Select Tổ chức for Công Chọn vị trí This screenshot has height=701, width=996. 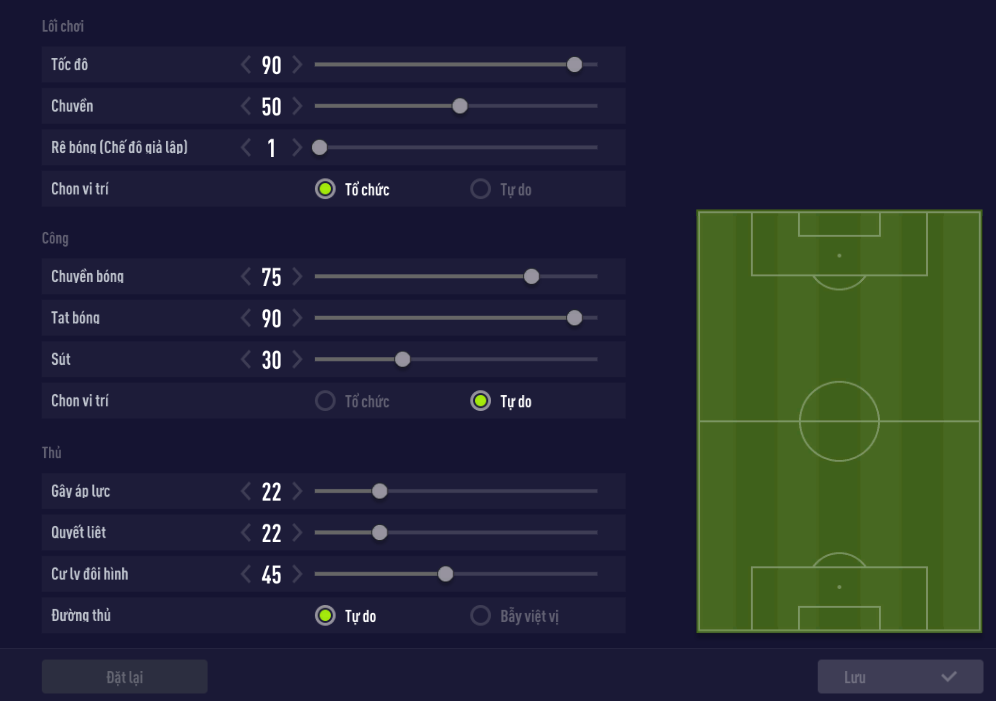(x=325, y=401)
